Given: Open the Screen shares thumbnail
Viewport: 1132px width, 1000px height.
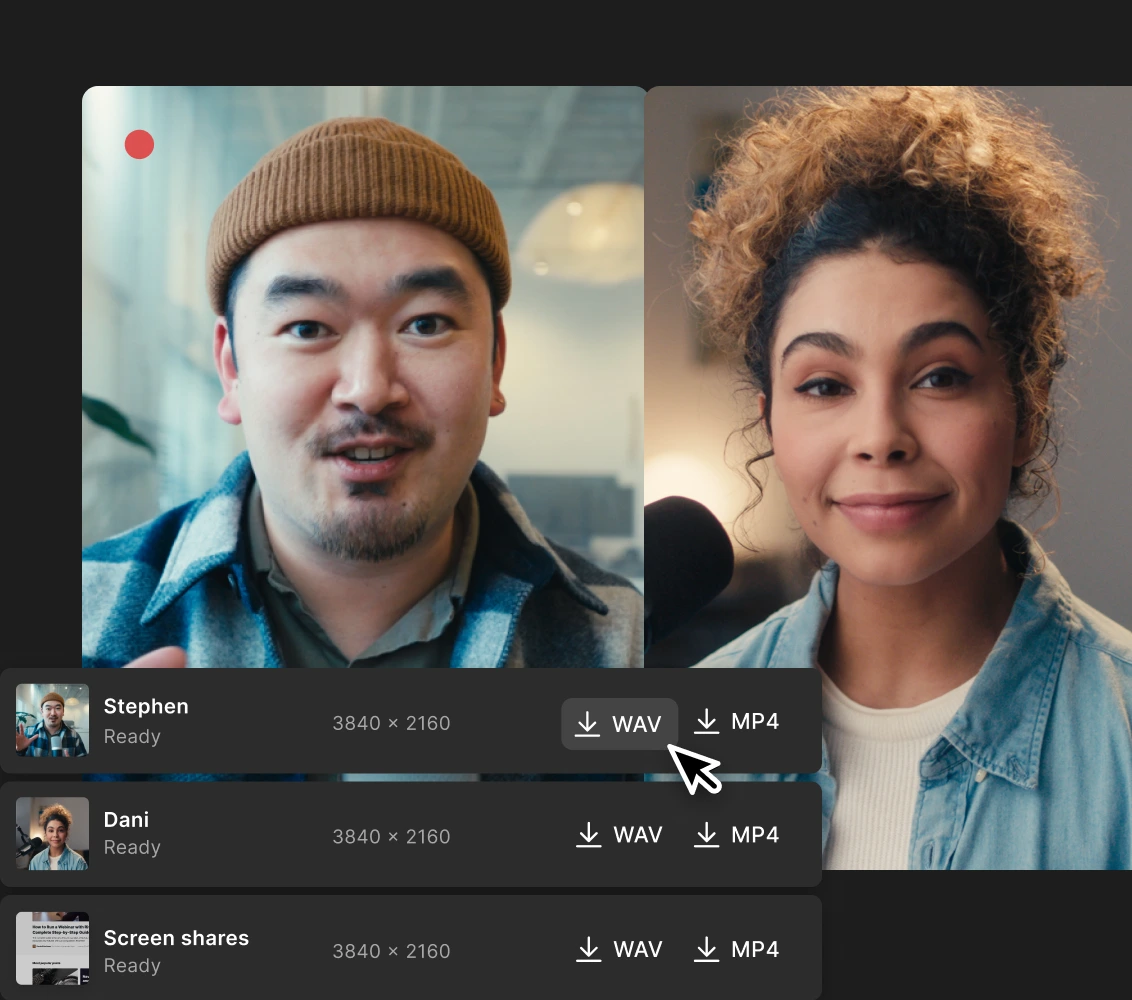Looking at the screenshot, I should [x=53, y=948].
